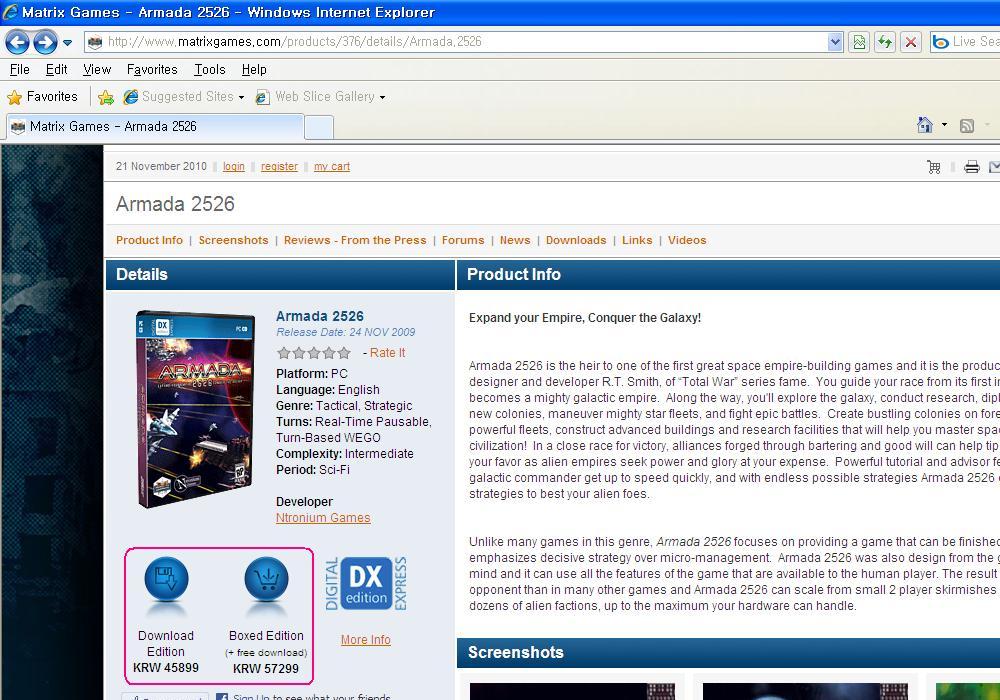The width and height of the screenshot is (1000, 700).
Task: Rate five stars using the last star
Action: (x=344, y=353)
